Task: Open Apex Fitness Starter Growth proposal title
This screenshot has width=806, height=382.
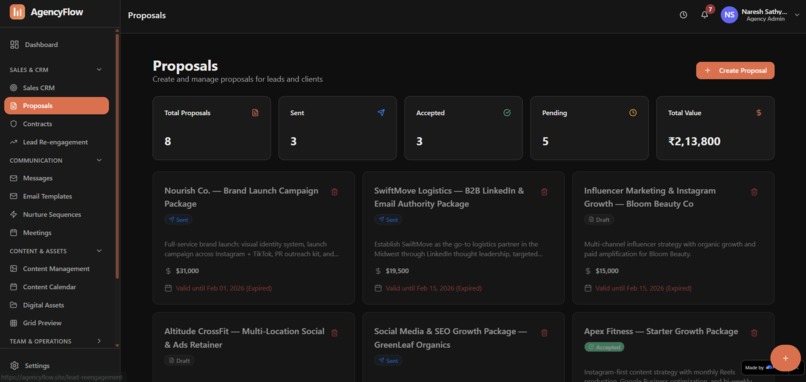Action: pos(661,331)
